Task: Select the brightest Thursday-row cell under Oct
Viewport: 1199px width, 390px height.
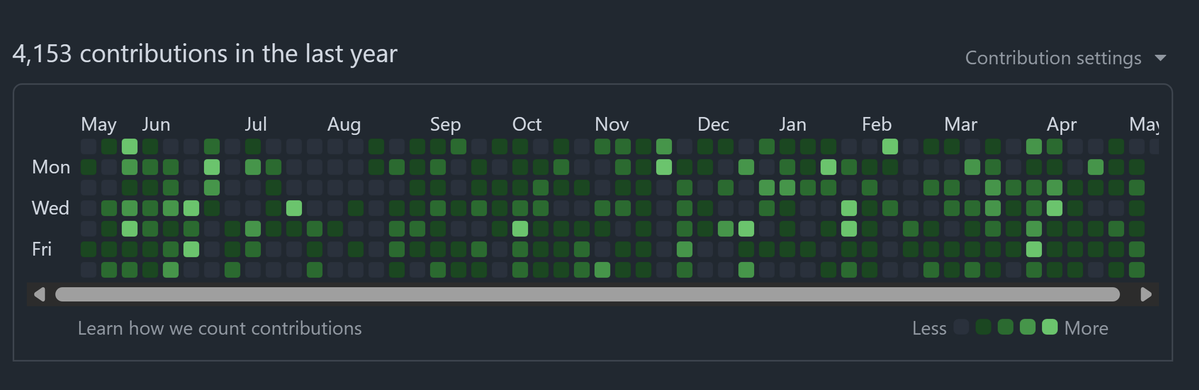Action: pyautogui.click(x=520, y=229)
